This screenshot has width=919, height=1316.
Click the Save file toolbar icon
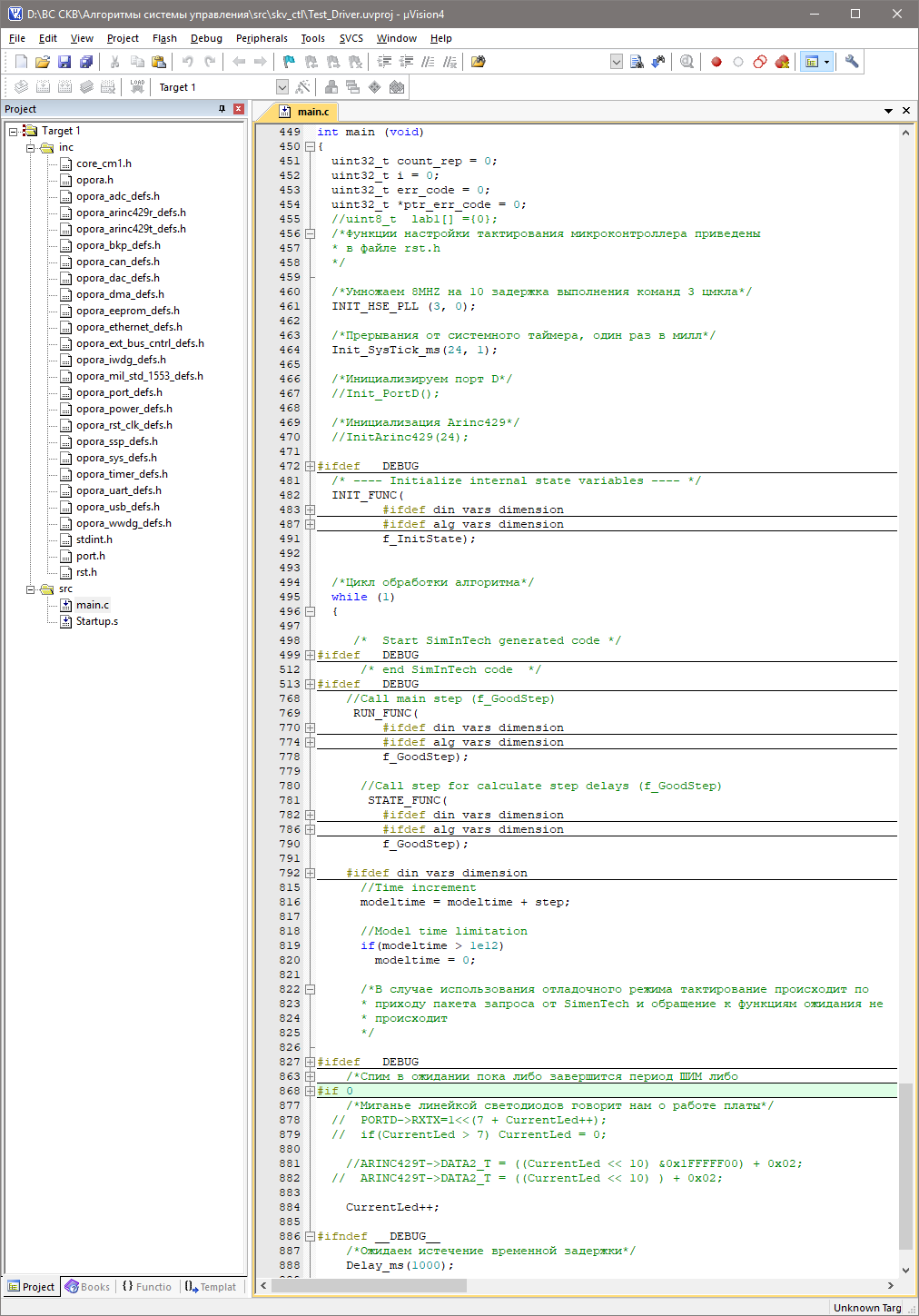[64, 62]
